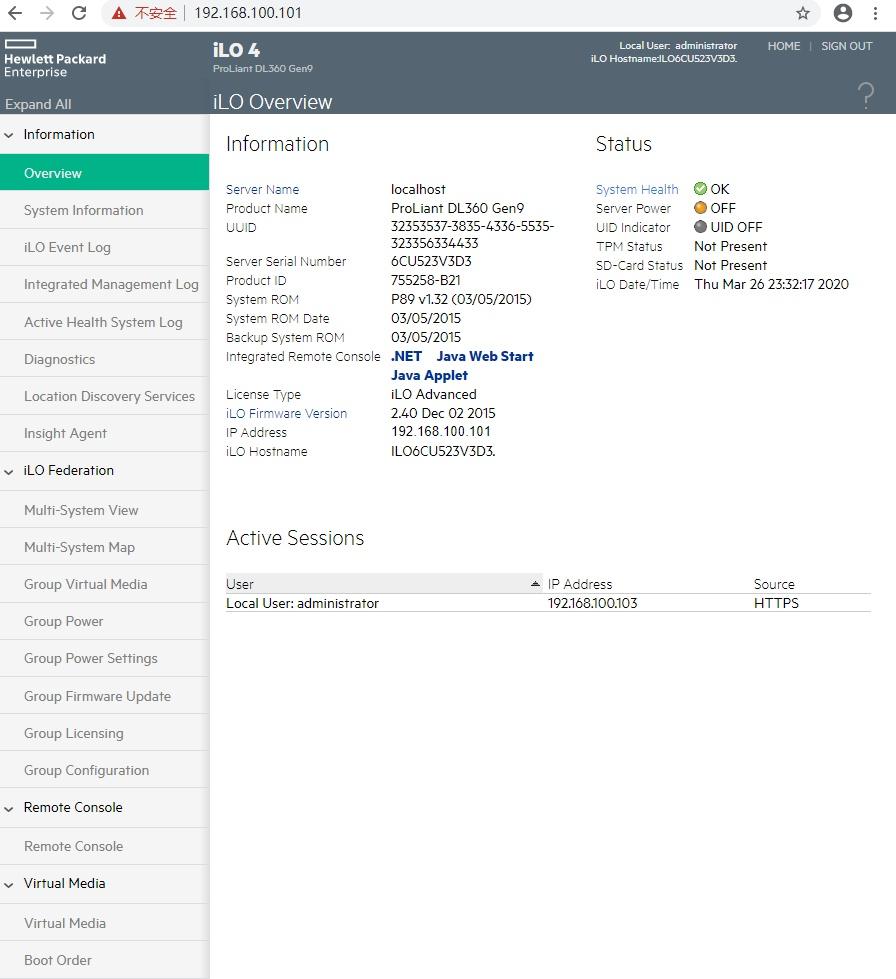The width and height of the screenshot is (896, 979).
Task: Click the orange Server Power OFF indicator icon
Action: coord(699,208)
